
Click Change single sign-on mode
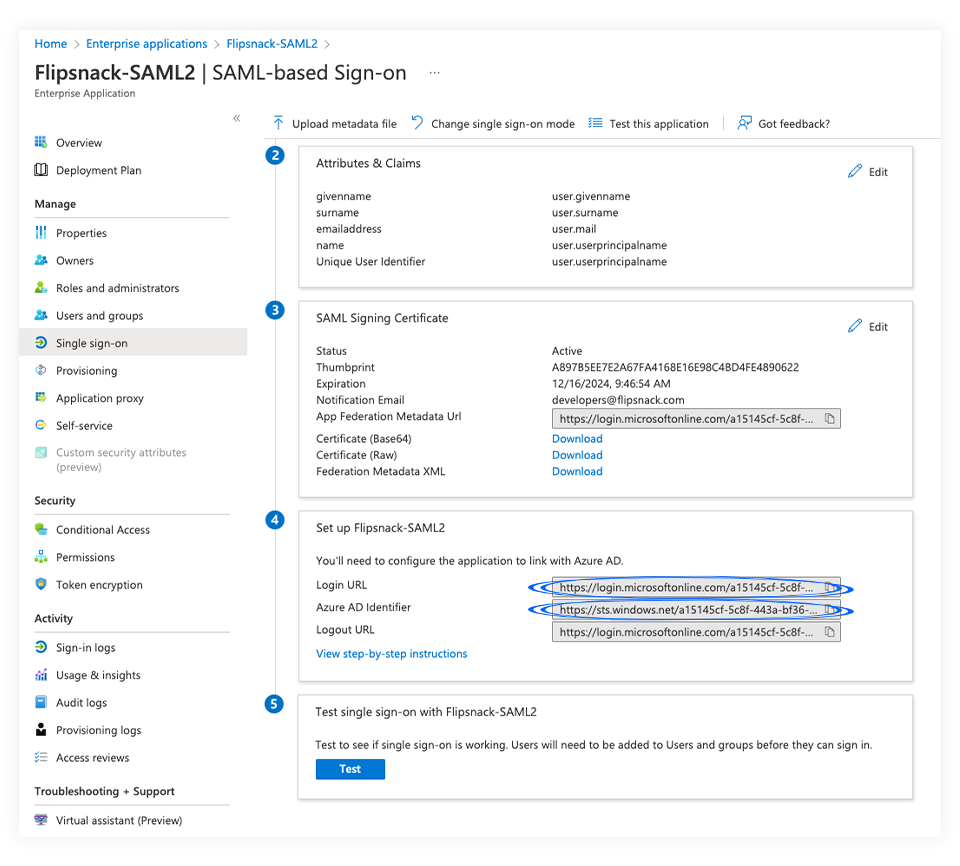[493, 124]
